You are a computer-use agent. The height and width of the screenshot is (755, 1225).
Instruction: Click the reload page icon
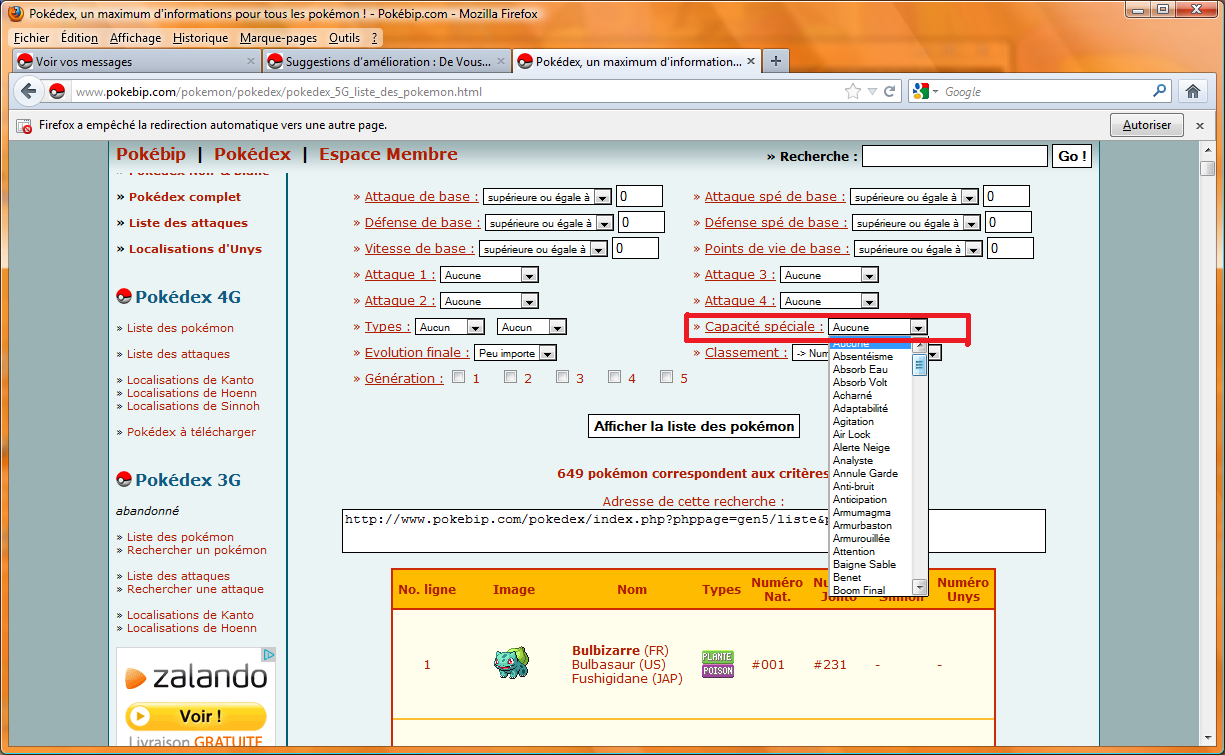click(x=889, y=91)
